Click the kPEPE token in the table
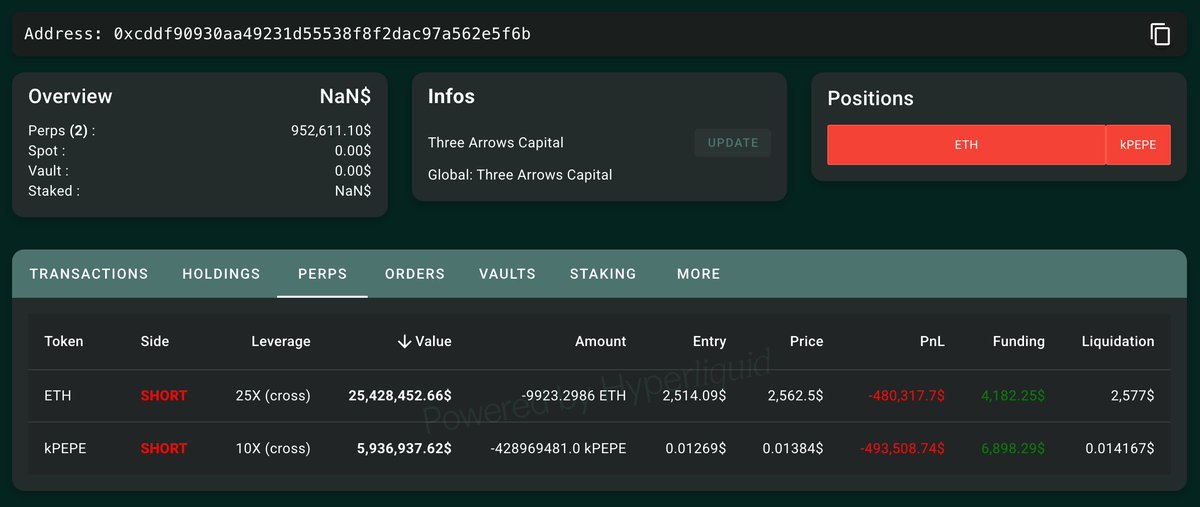1200x507 pixels. pyautogui.click(x=65, y=448)
